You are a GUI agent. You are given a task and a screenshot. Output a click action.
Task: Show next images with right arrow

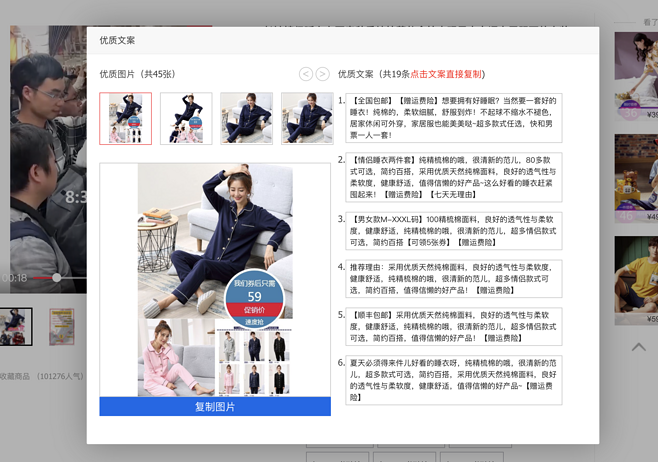322,74
